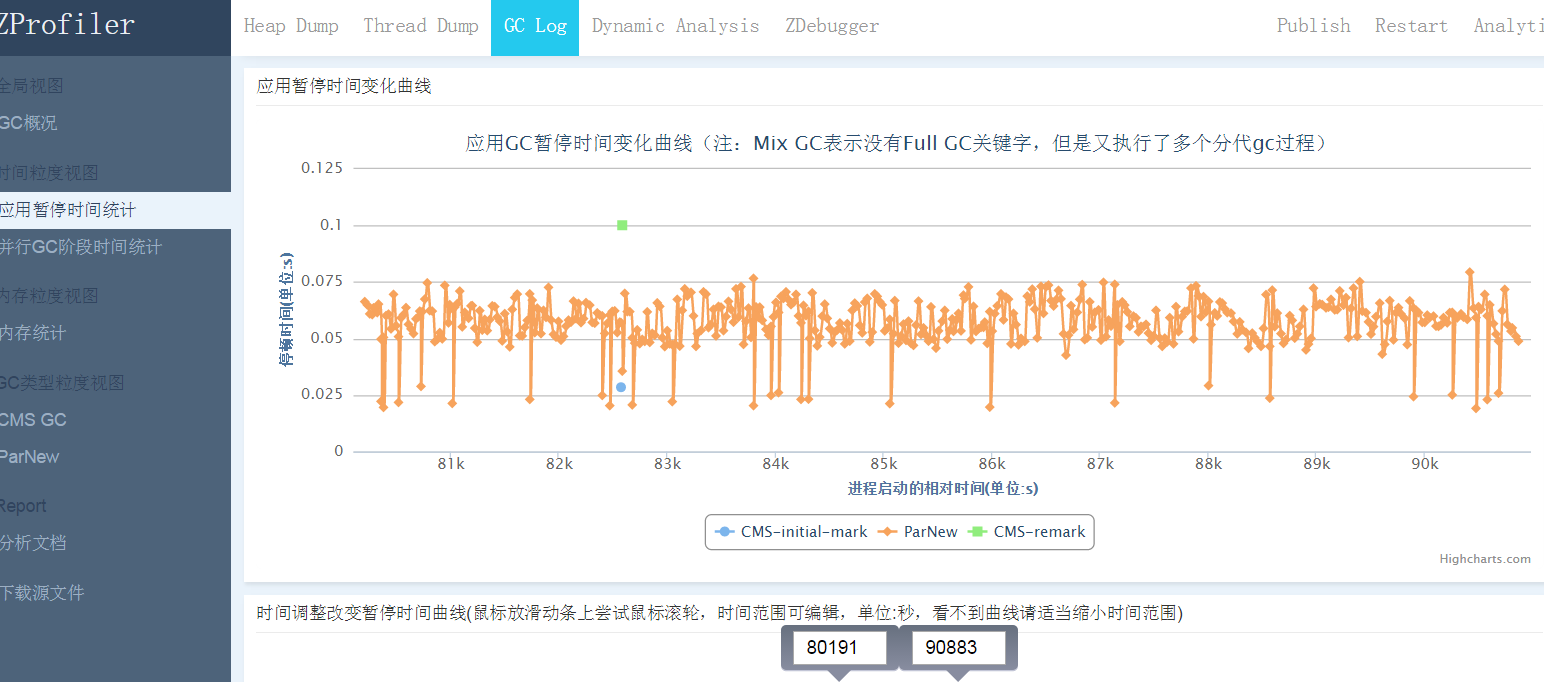Screen dimensions: 1544x682
Task: Click the Publish link
Action: tap(1313, 26)
